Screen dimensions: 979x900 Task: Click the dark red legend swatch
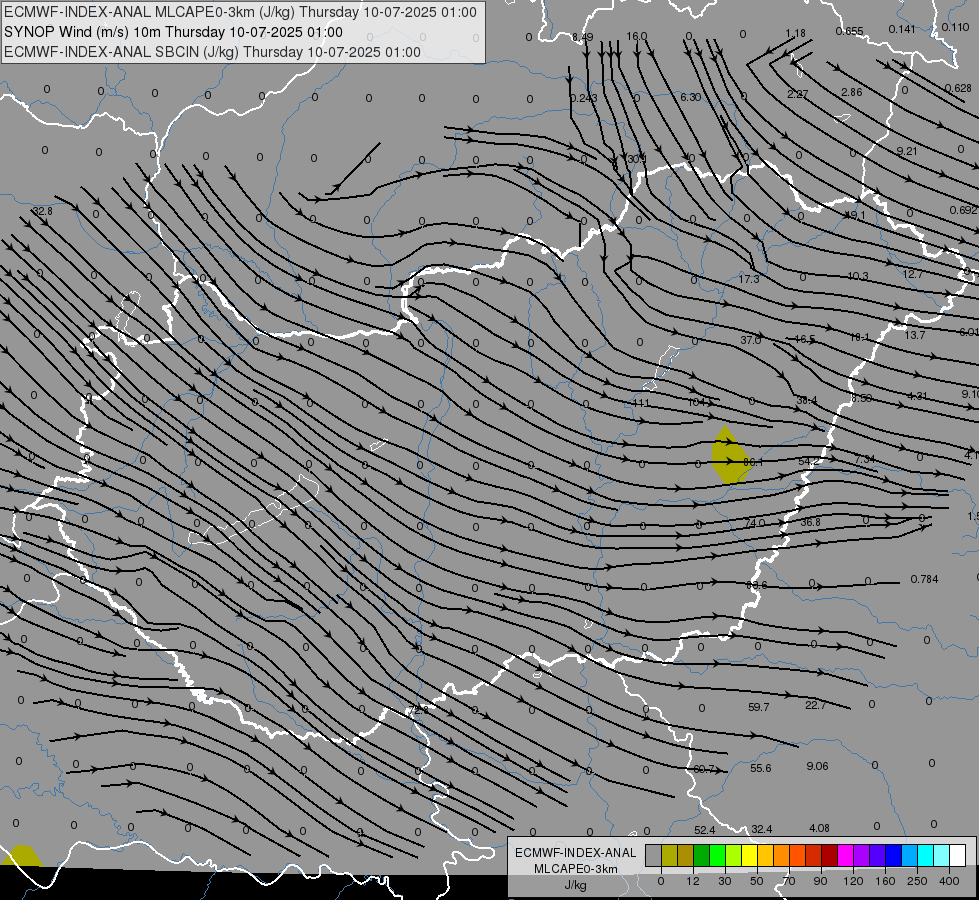point(829,855)
